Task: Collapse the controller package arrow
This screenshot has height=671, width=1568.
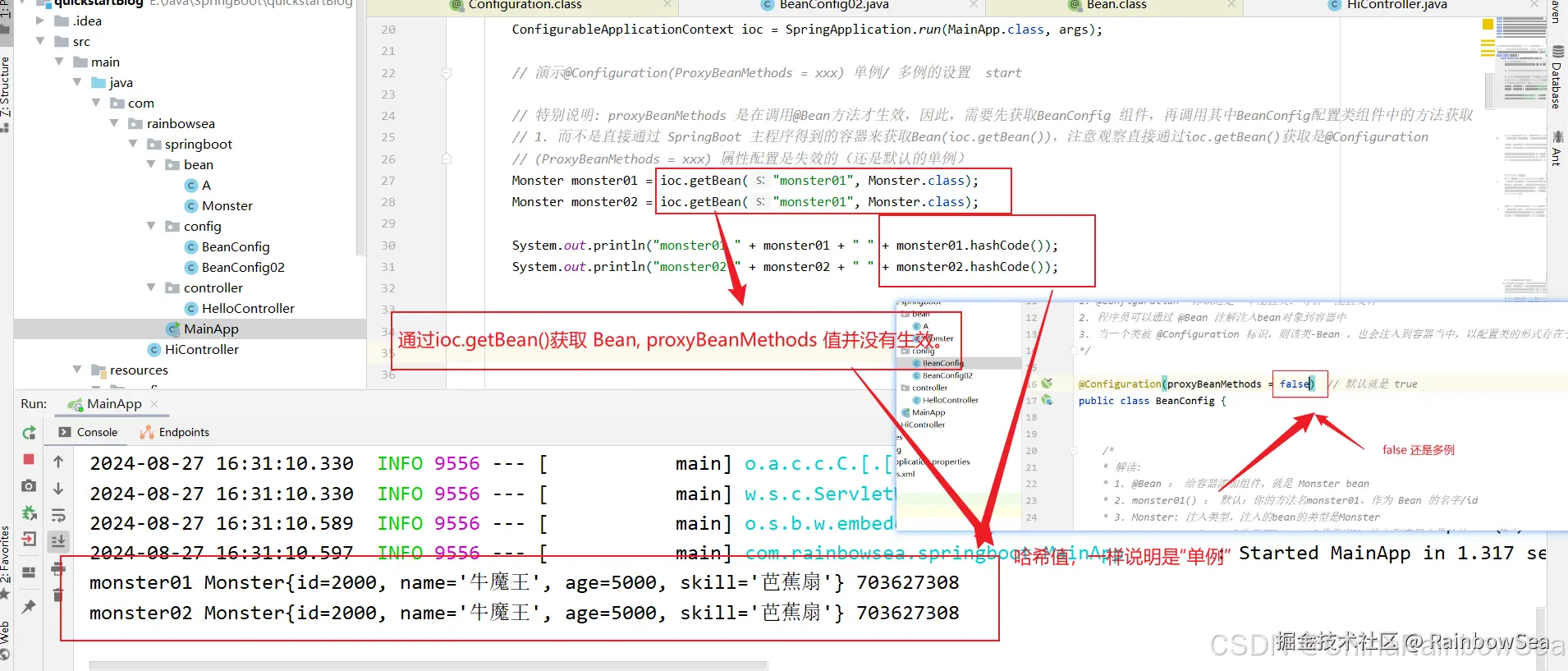Action: pos(151,287)
